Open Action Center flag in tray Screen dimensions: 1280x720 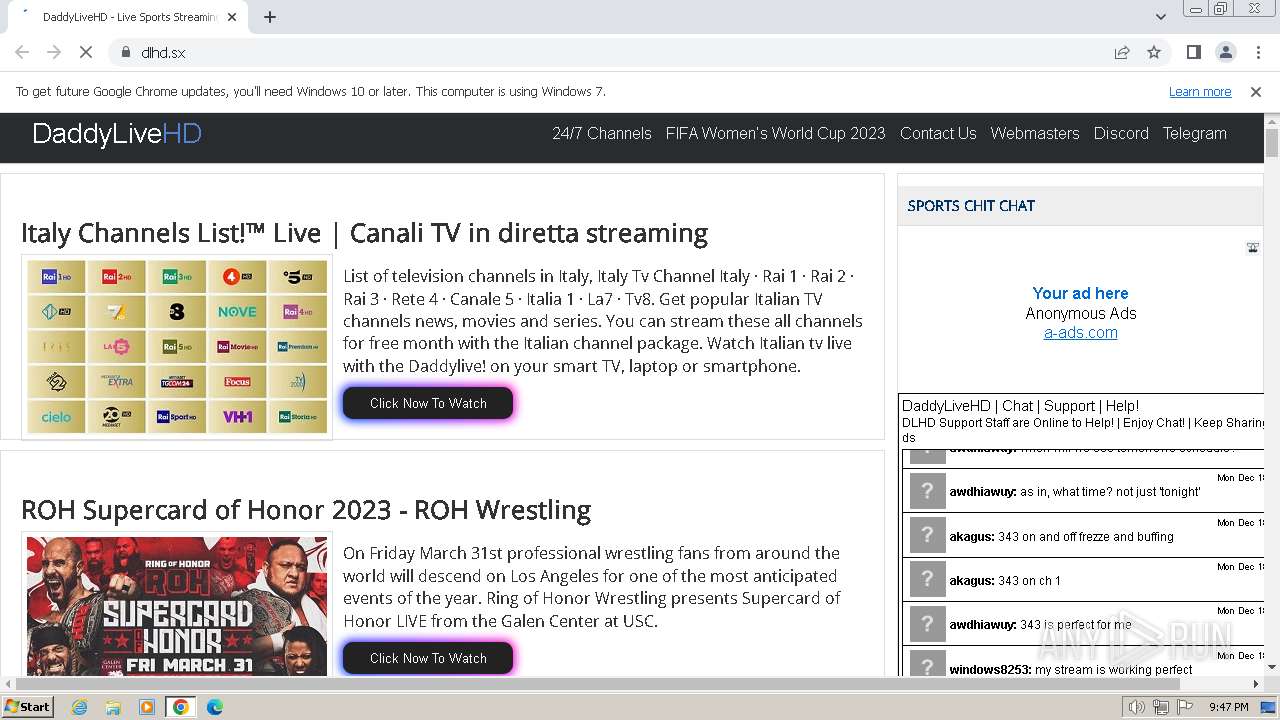(x=1184, y=707)
